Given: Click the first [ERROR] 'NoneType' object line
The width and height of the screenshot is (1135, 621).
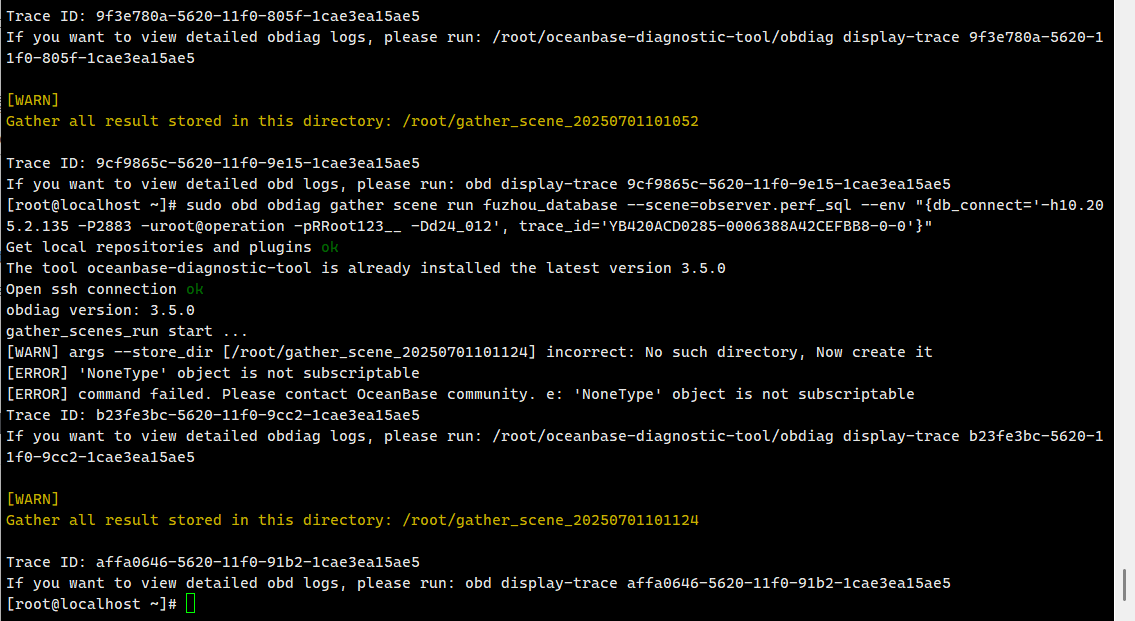Looking at the screenshot, I should [213, 373].
